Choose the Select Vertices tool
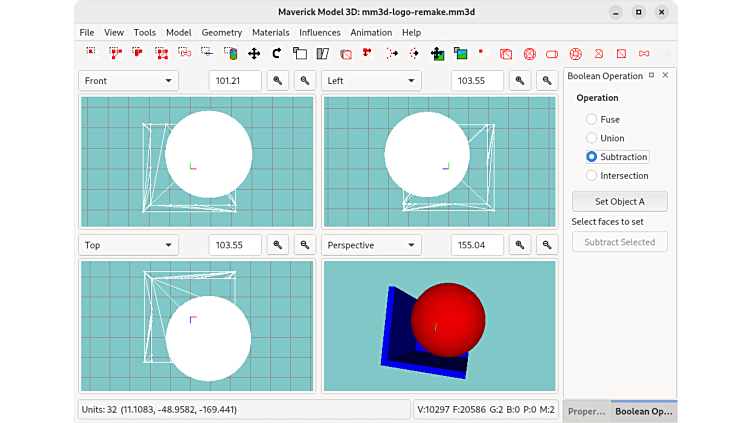 [91, 53]
